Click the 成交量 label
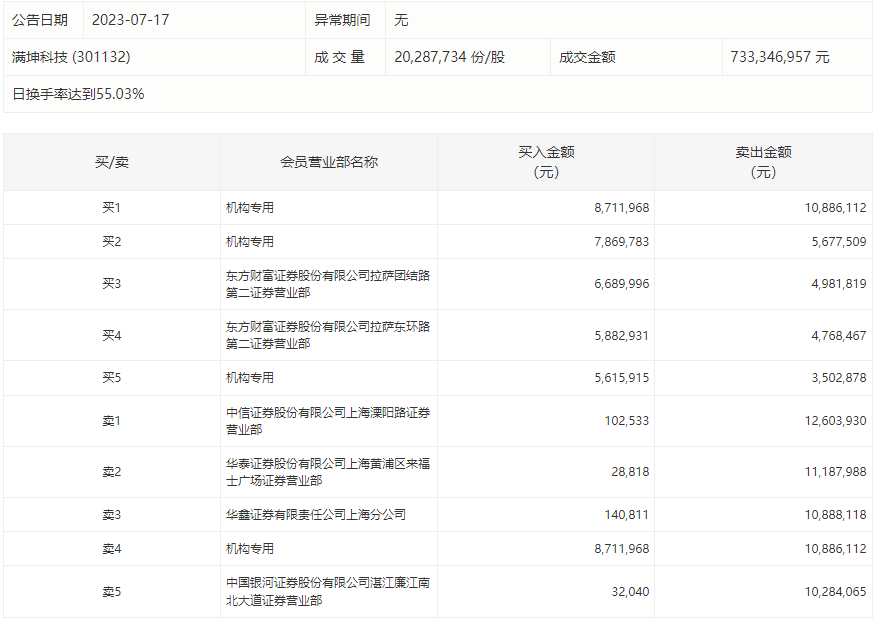Image resolution: width=873 pixels, height=621 pixels. tap(339, 57)
